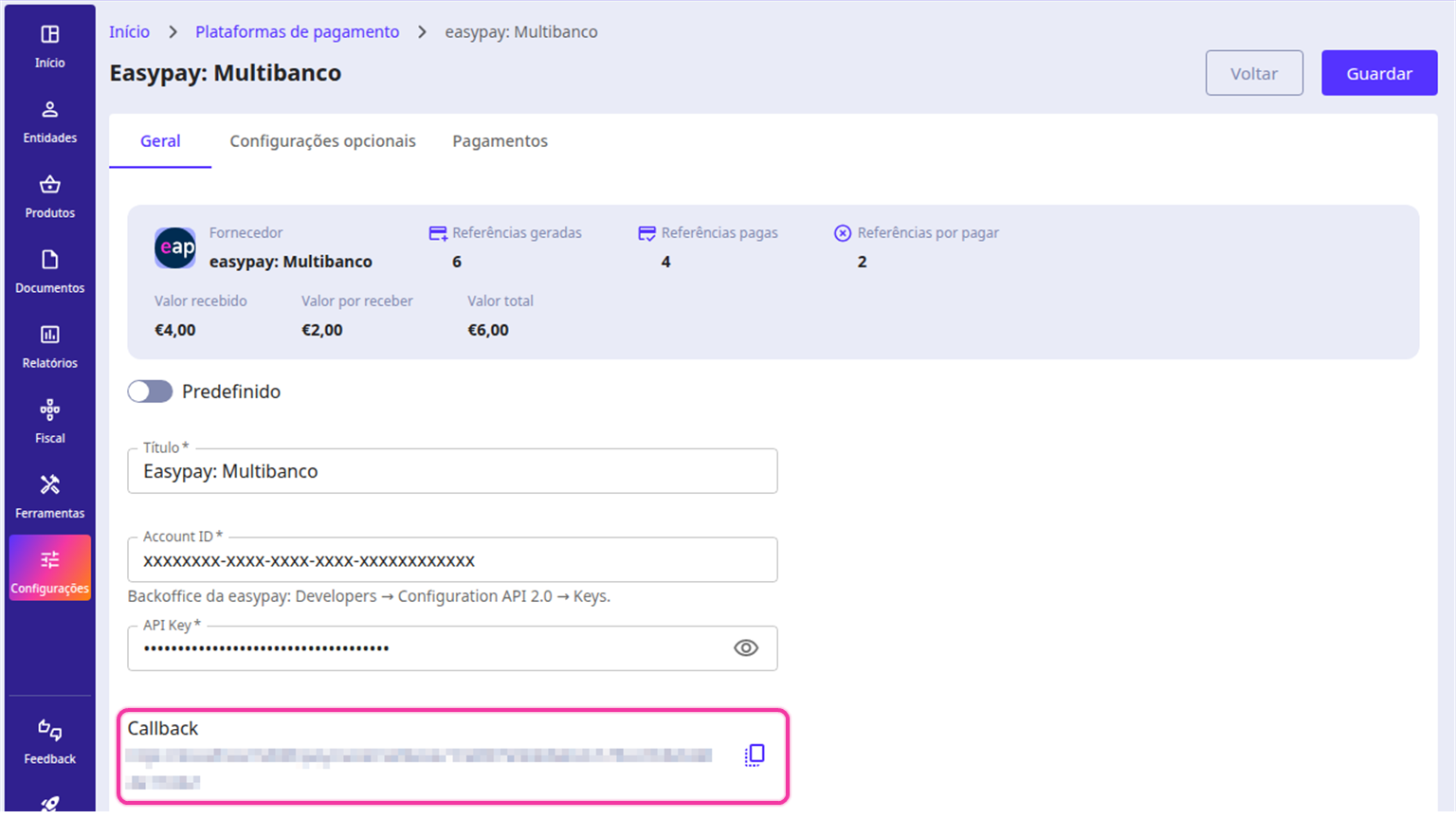Image resolution: width=1456 pixels, height=819 pixels.
Task: Go to Plataformas de pagamento breadcrumb
Action: pos(297,31)
